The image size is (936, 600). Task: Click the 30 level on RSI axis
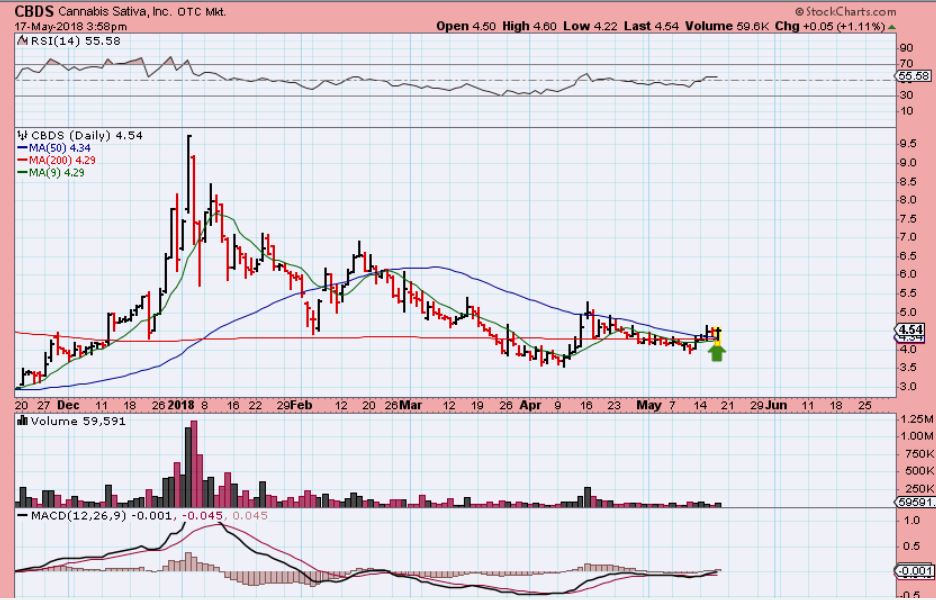point(906,95)
